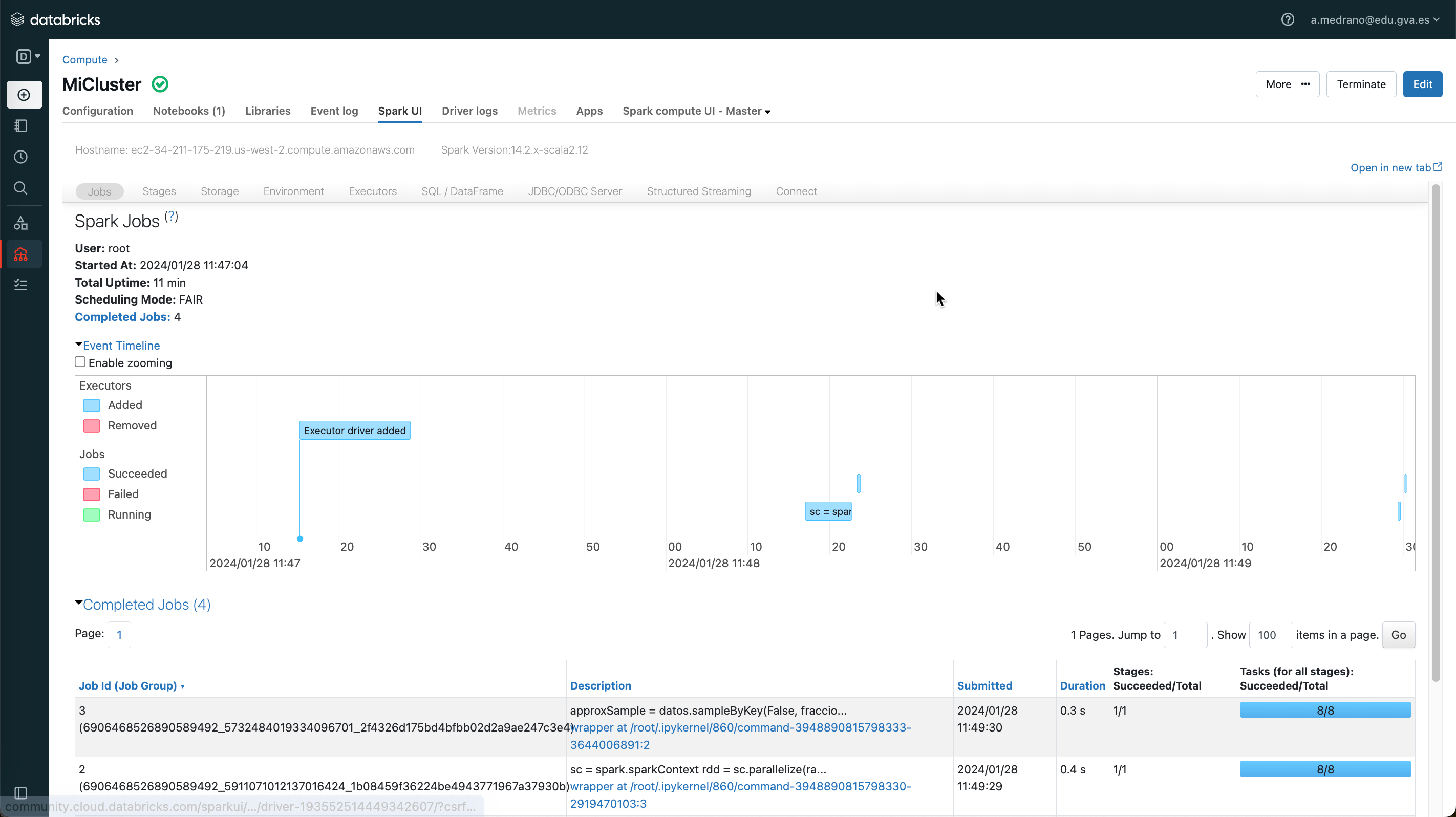Collapse the Event Timeline section expander
The height and width of the screenshot is (817, 1456).
click(x=79, y=345)
